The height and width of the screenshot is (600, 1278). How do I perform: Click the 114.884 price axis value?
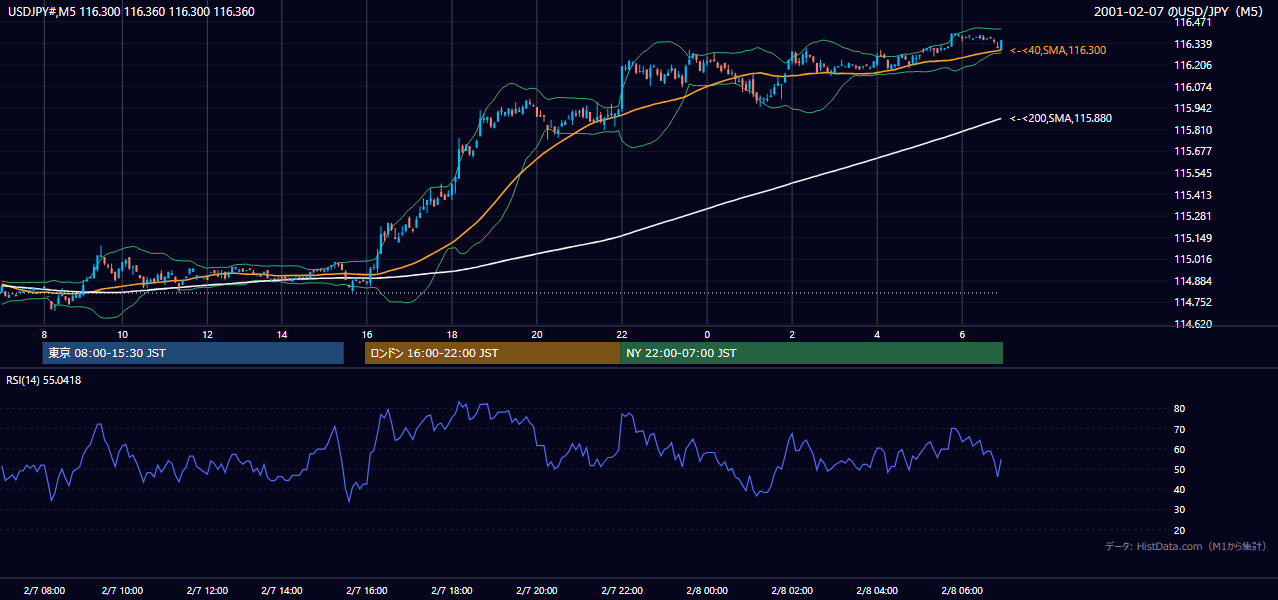[1192, 281]
